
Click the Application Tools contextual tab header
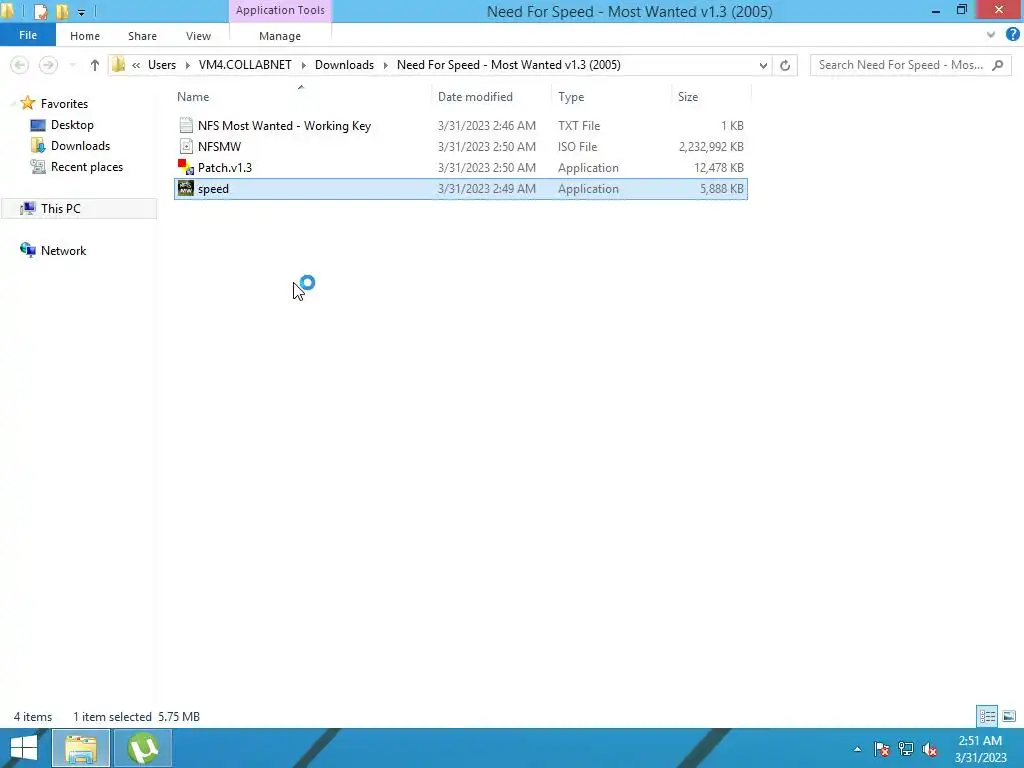point(280,10)
